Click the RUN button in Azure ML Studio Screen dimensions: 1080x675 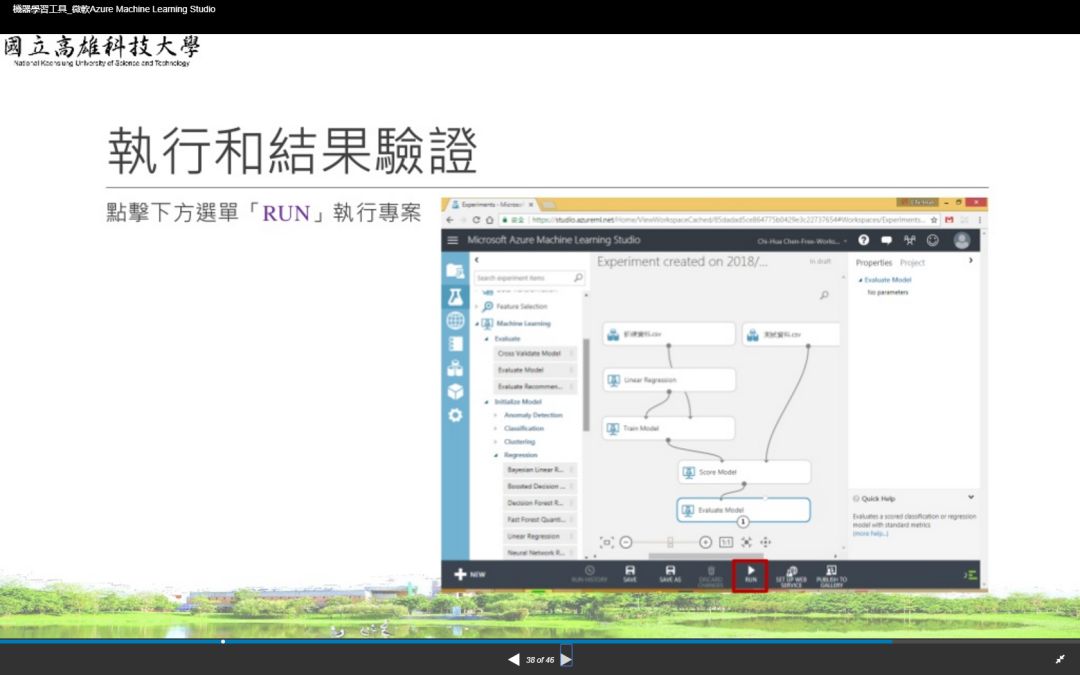(x=750, y=574)
